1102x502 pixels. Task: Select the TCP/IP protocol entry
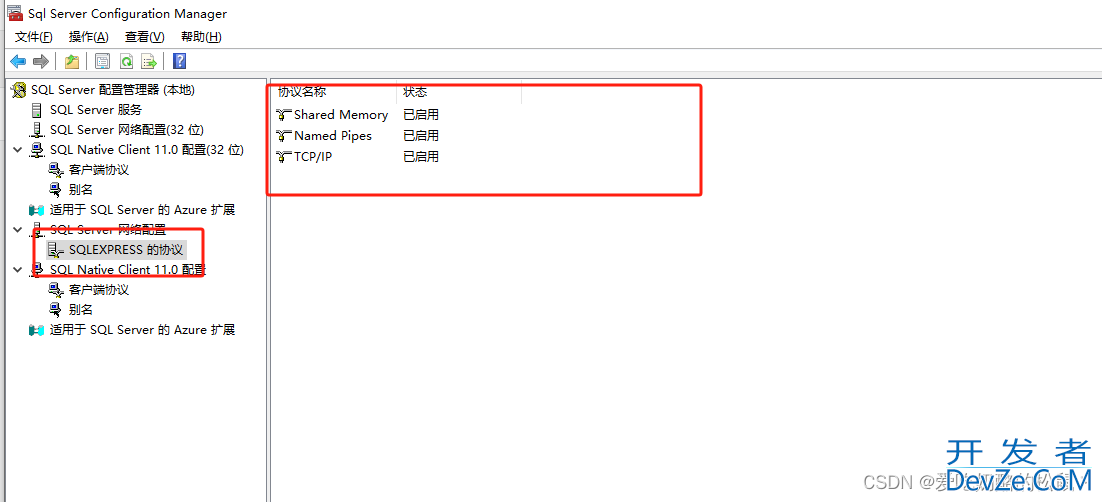click(x=312, y=157)
